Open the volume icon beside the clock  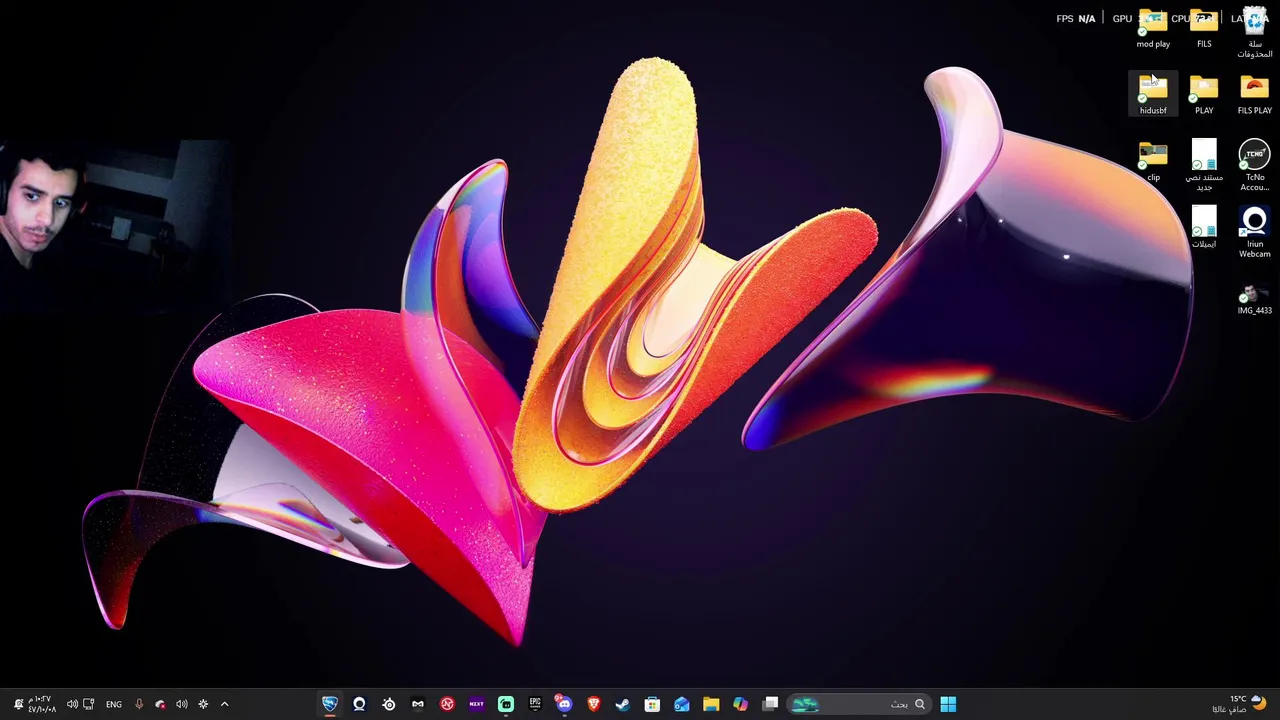click(72, 704)
